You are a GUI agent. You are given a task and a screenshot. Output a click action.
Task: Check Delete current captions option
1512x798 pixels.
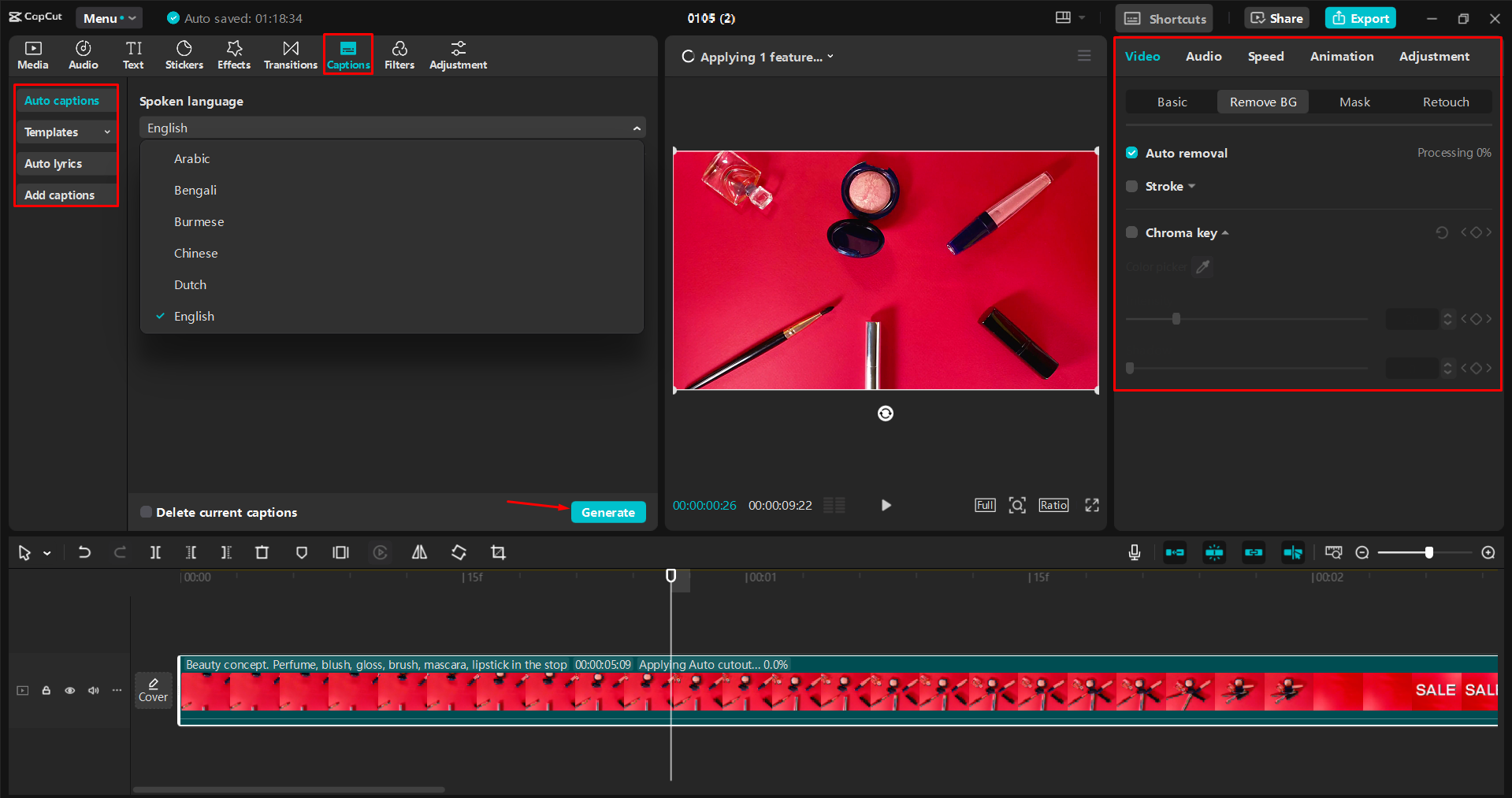pos(147,512)
